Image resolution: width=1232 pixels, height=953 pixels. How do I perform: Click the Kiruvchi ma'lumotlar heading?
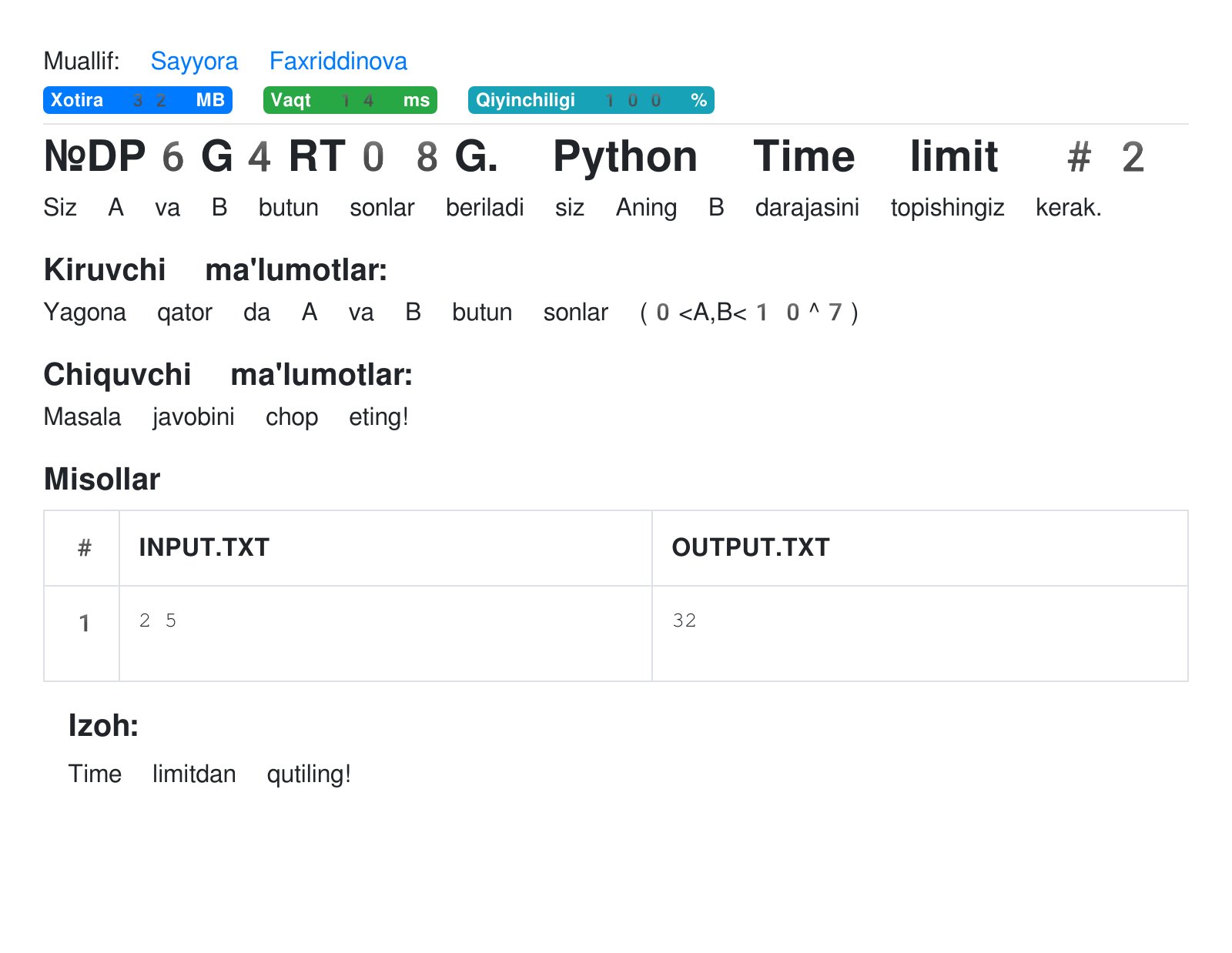(216, 270)
